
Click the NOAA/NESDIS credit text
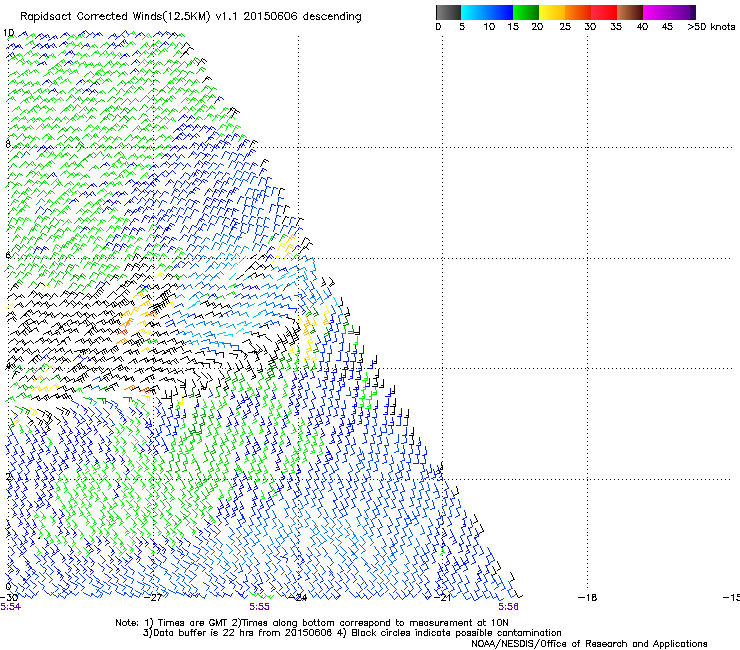point(589,644)
